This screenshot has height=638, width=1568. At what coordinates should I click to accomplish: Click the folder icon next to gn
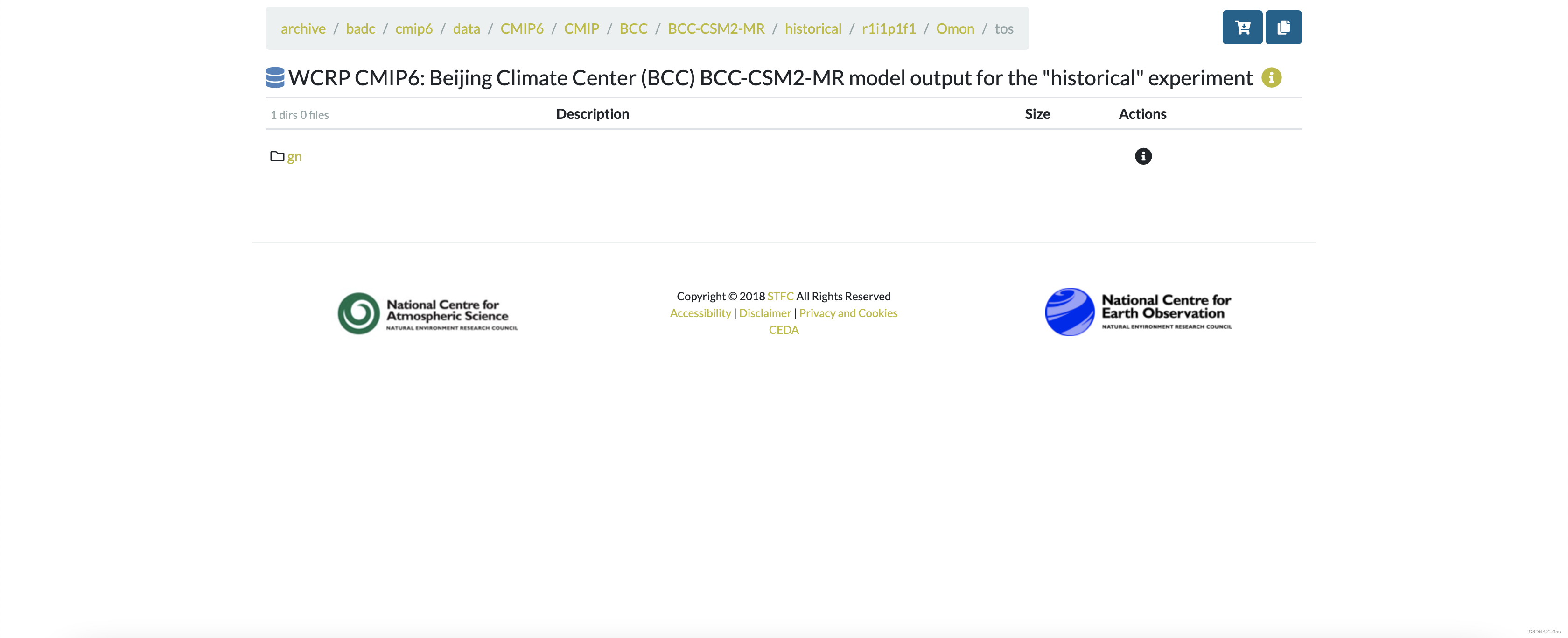click(x=277, y=155)
